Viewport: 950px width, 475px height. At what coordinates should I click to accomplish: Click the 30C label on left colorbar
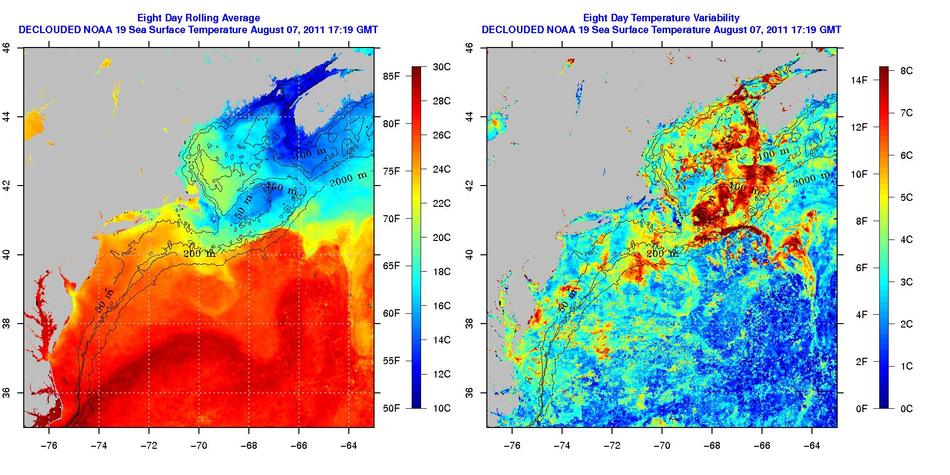pos(443,67)
